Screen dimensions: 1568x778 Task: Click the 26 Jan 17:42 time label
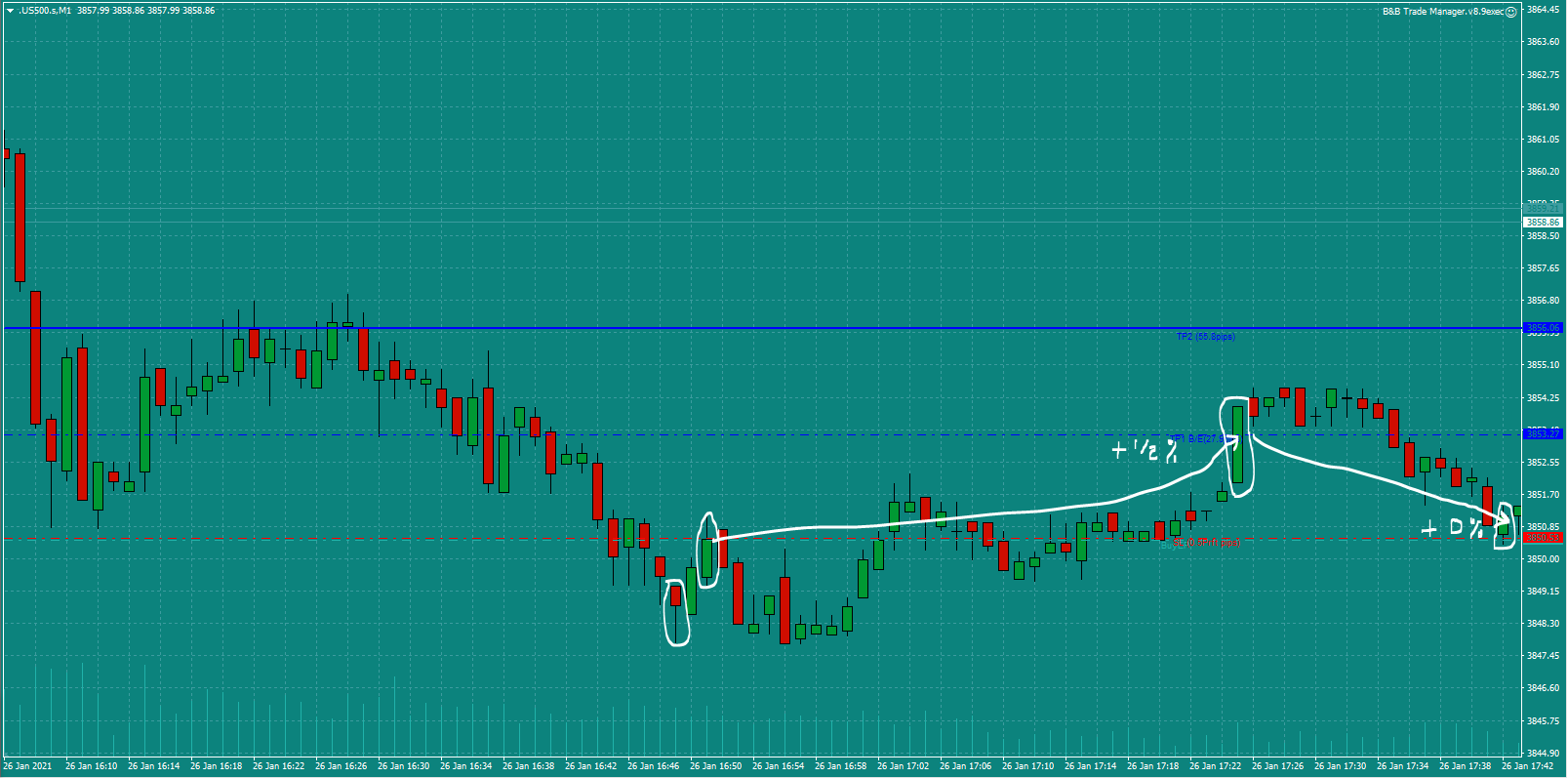1527,766
